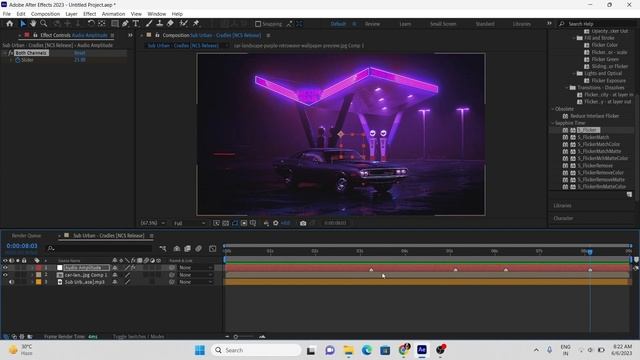Open the File menu
The image size is (640, 360).
[x=7, y=14]
